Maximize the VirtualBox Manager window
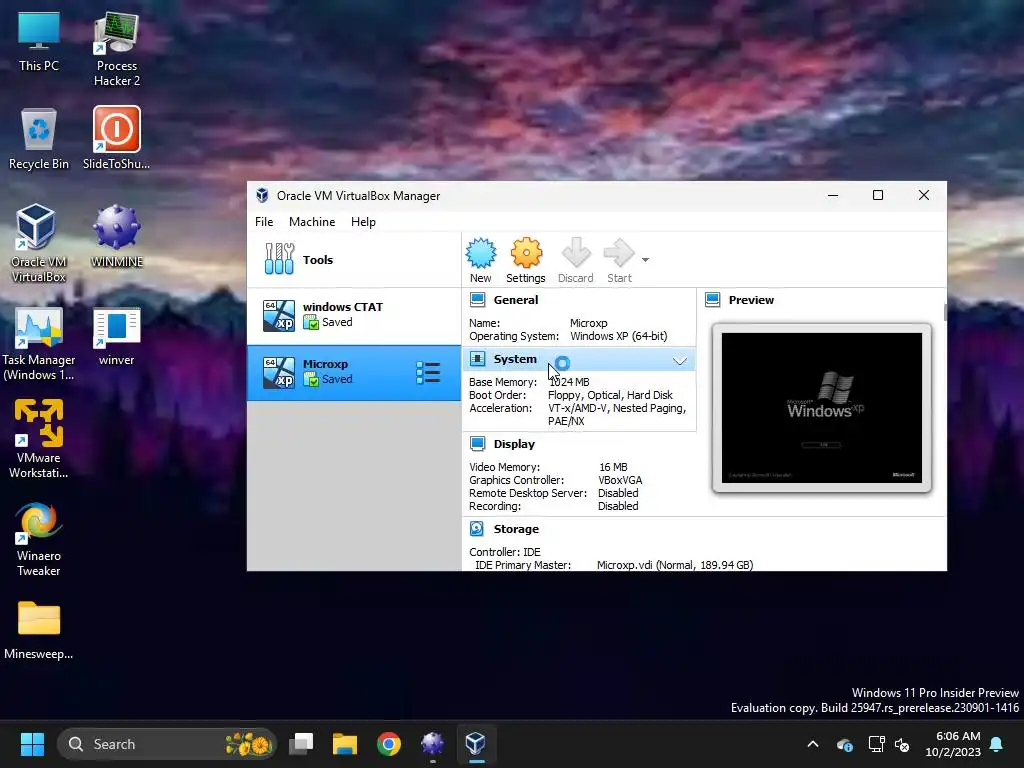The image size is (1024, 768). tap(878, 195)
